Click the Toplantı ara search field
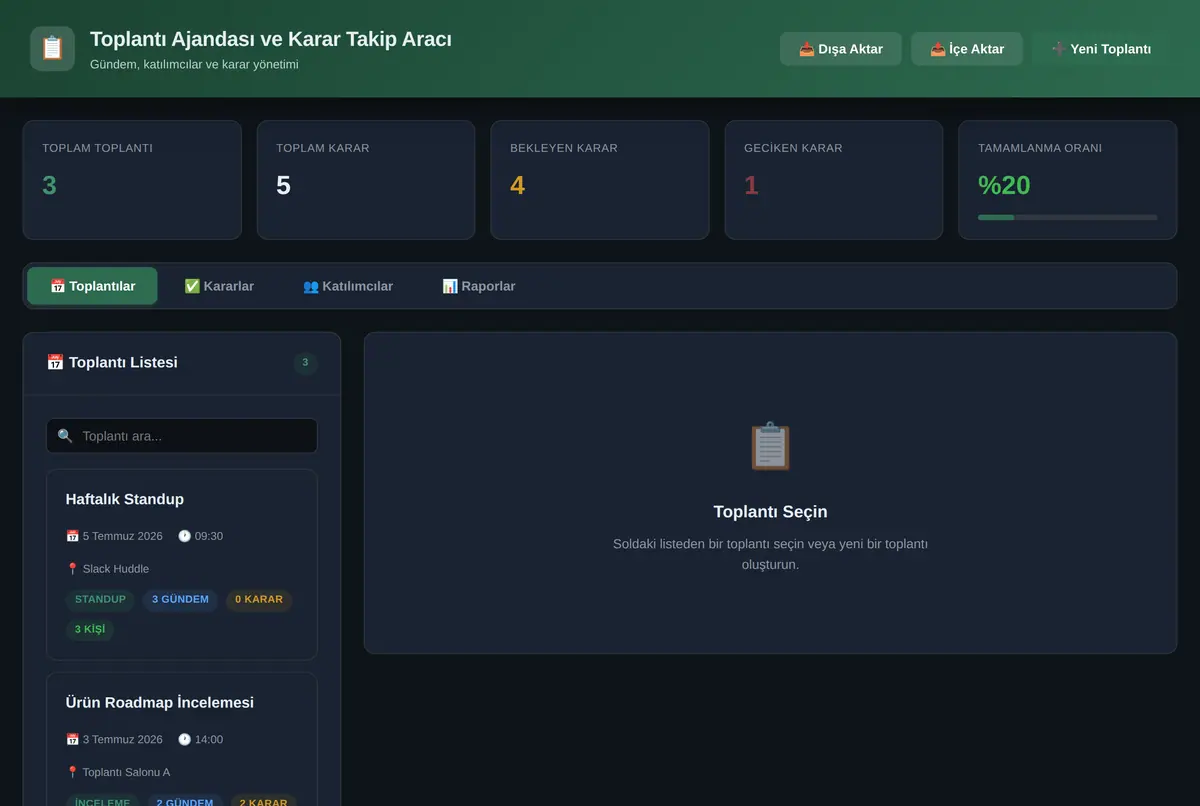 point(182,436)
